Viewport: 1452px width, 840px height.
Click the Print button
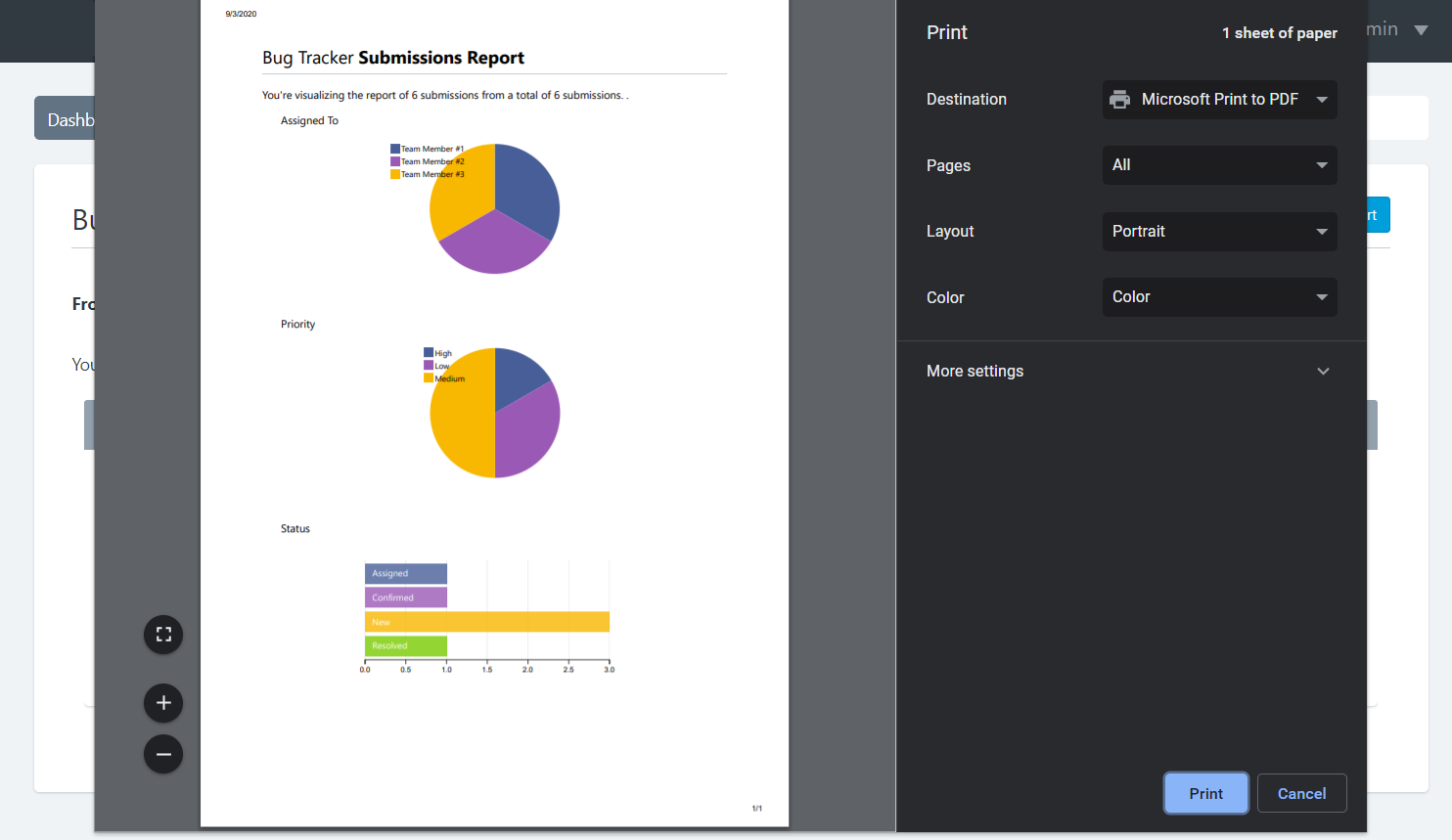[x=1205, y=793]
